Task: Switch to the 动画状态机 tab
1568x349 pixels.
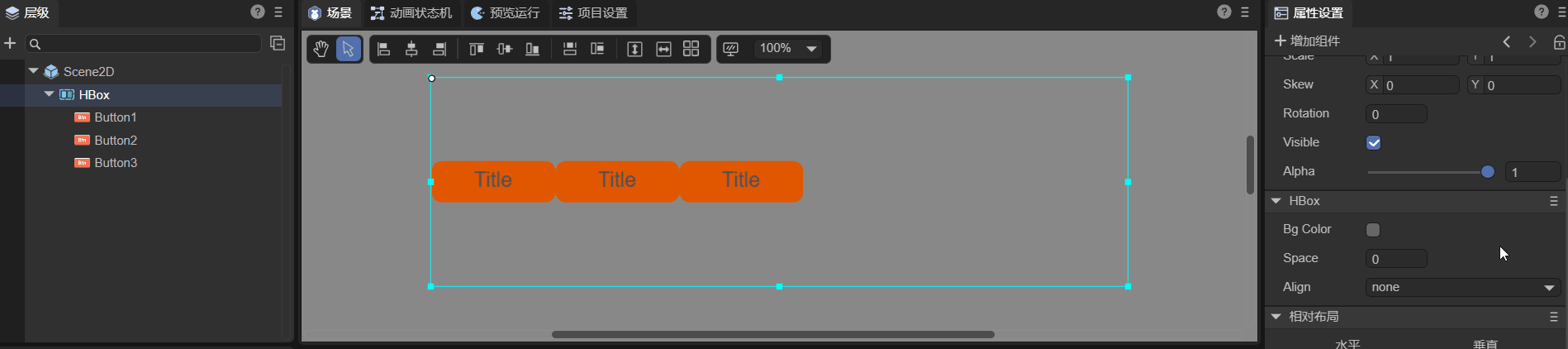Action: coord(411,13)
